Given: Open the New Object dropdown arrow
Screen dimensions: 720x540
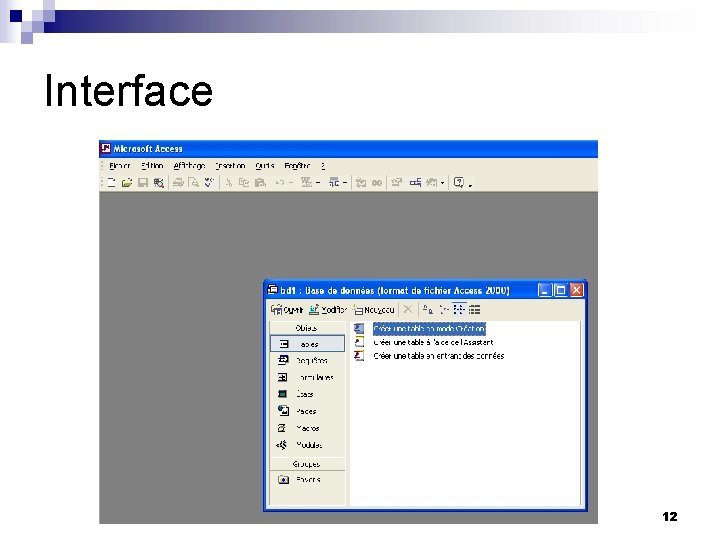Looking at the screenshot, I should [x=443, y=183].
